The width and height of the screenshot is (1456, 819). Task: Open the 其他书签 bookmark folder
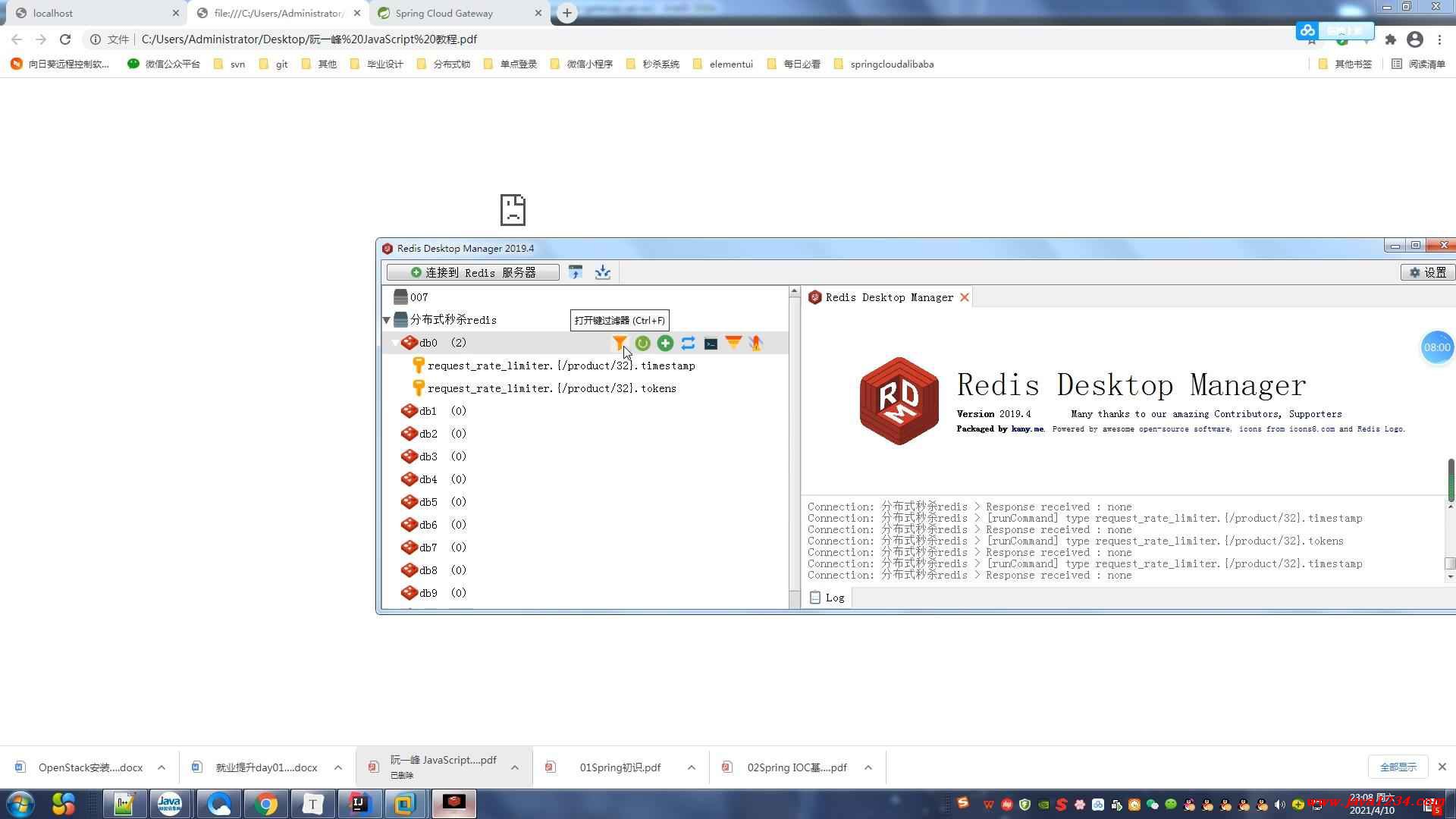1345,64
